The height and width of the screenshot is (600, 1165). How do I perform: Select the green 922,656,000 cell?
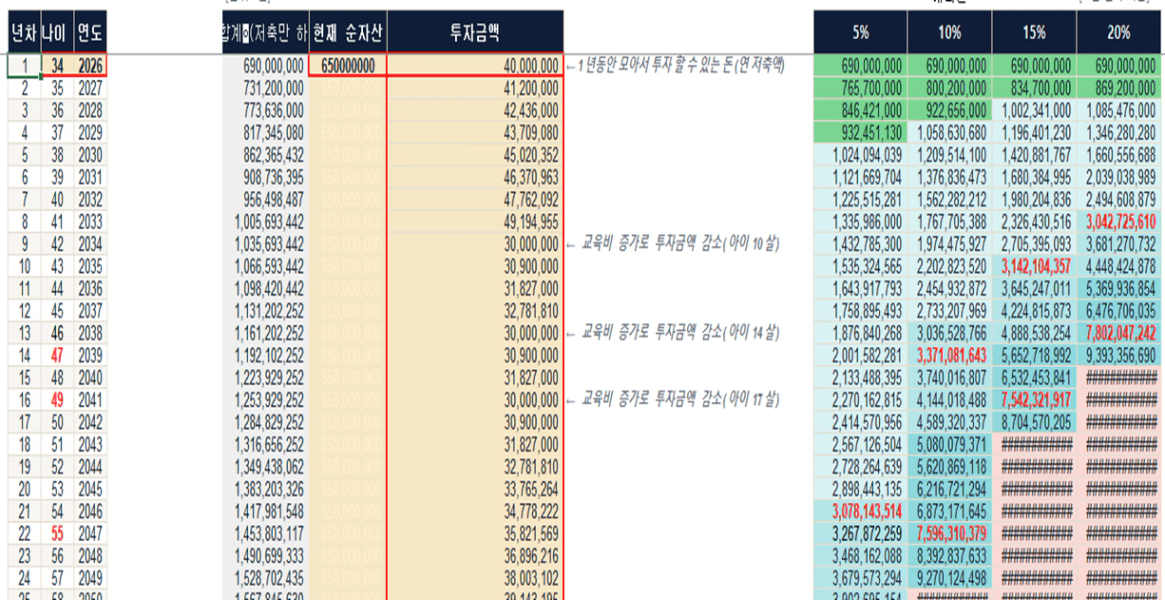coord(950,110)
